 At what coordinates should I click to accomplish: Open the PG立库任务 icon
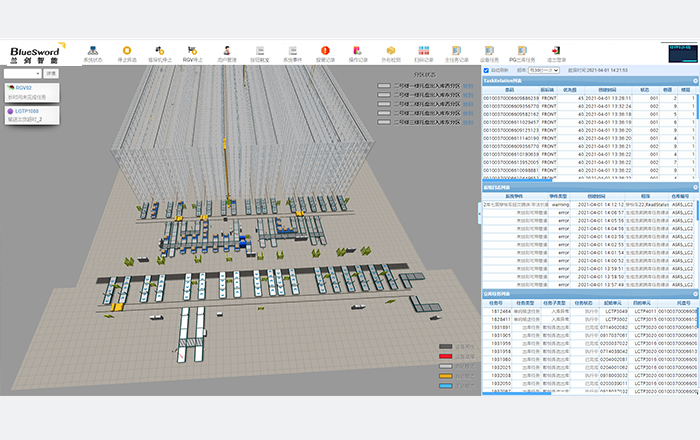(x=520, y=52)
